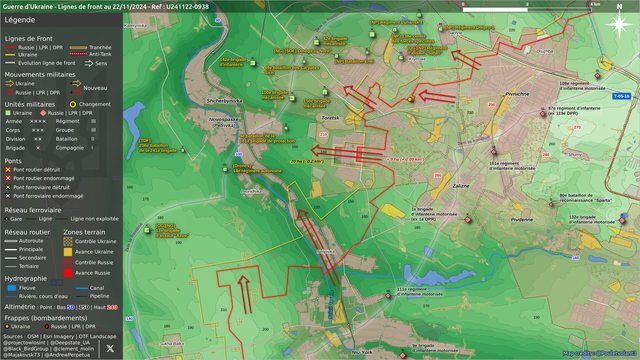The image size is (640, 360).
Task: Click the Toretsk town label
Action: tap(330, 118)
